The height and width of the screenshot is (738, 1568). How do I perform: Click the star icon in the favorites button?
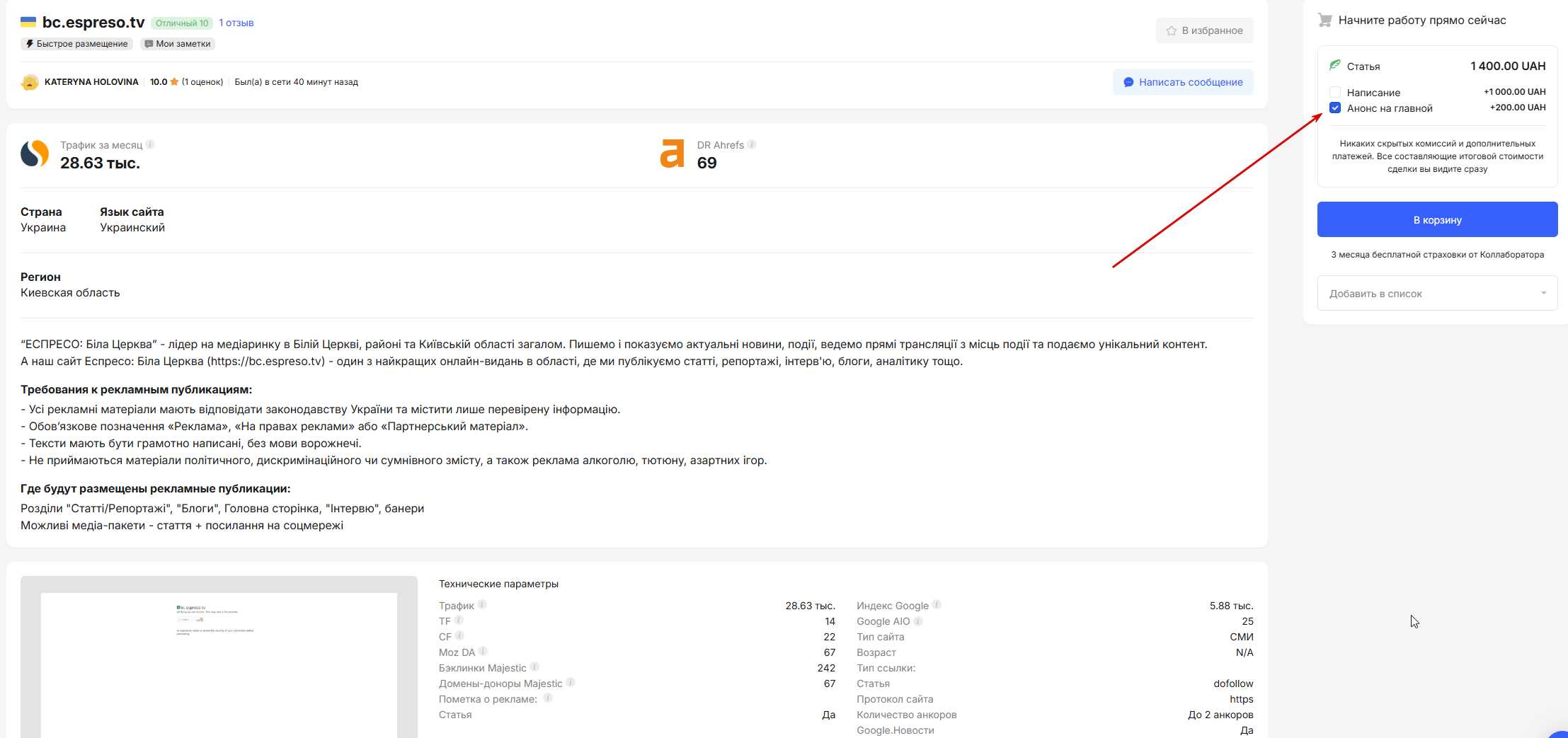tap(1172, 30)
